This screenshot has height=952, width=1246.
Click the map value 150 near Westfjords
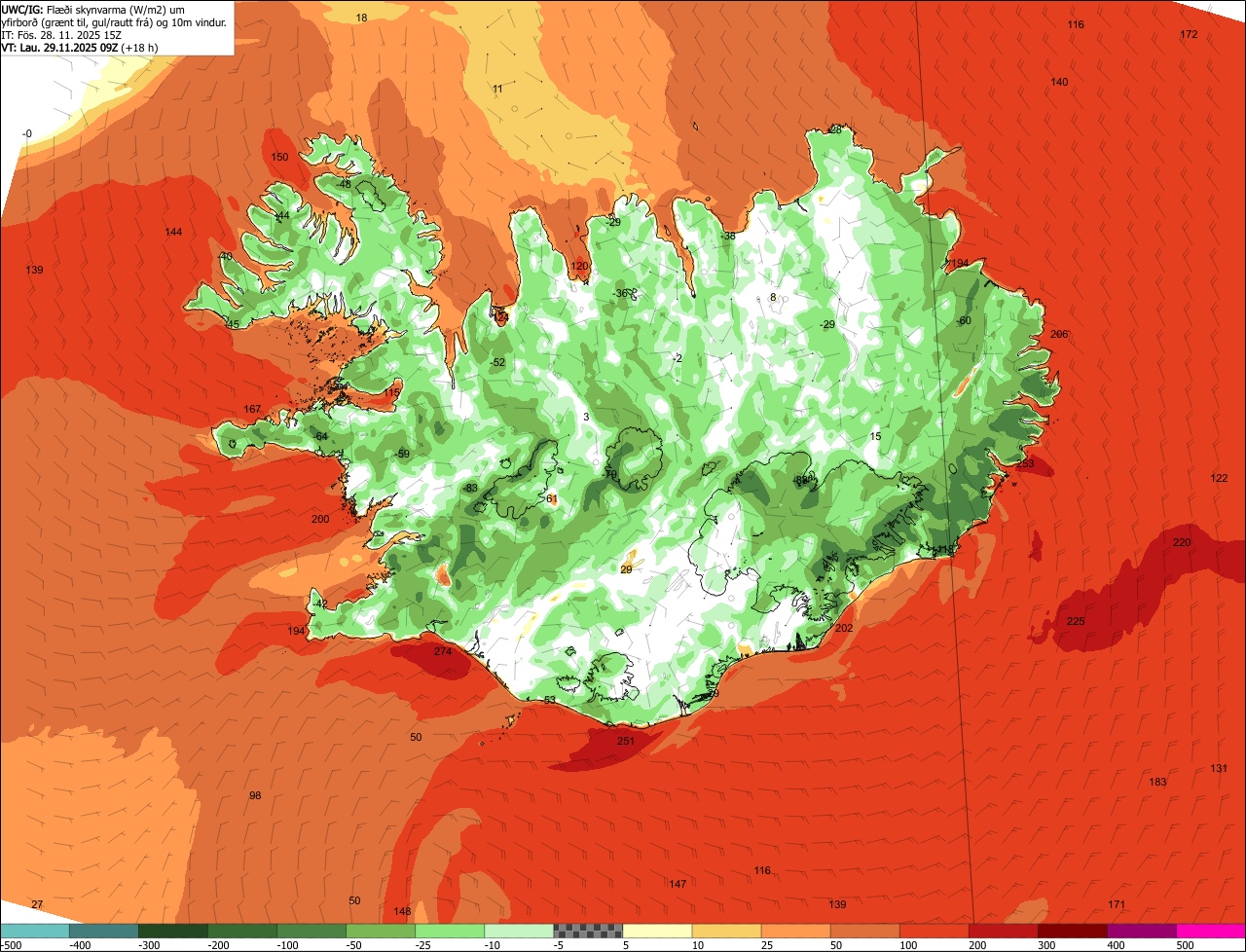(x=279, y=157)
